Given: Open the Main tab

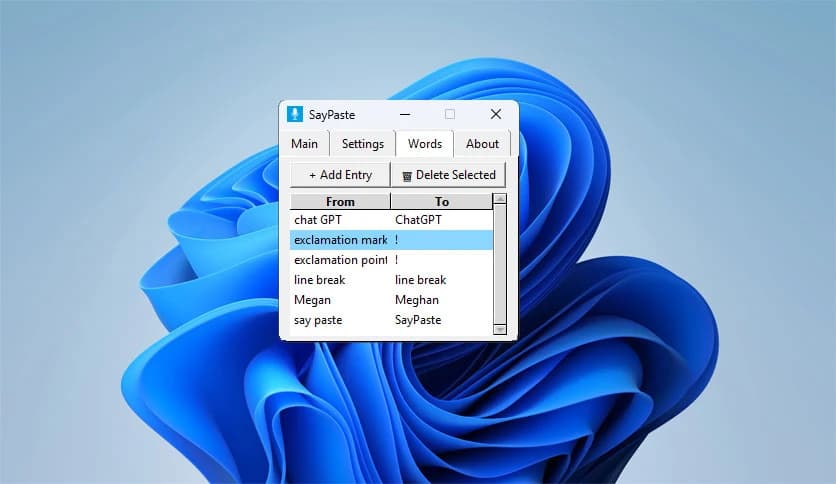Looking at the screenshot, I should [304, 144].
